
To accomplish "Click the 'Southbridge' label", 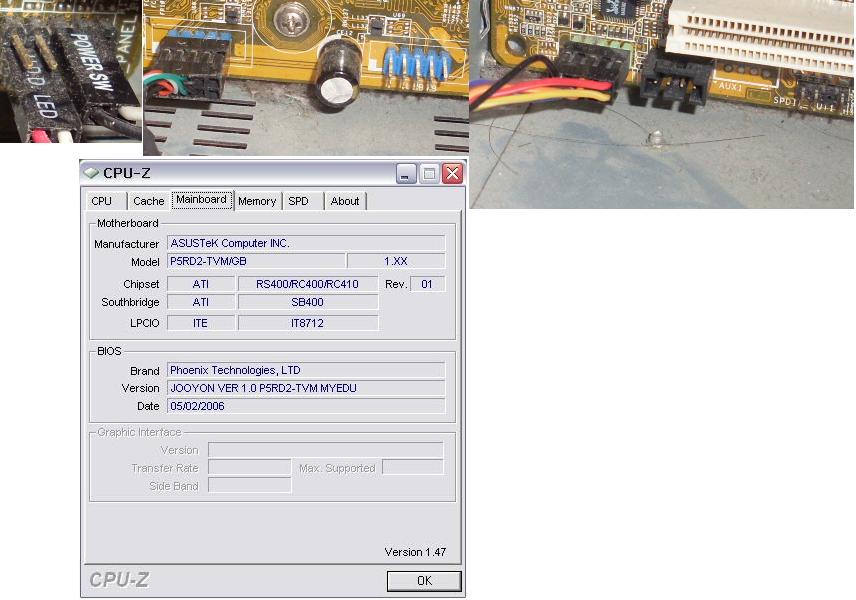I will [x=130, y=302].
